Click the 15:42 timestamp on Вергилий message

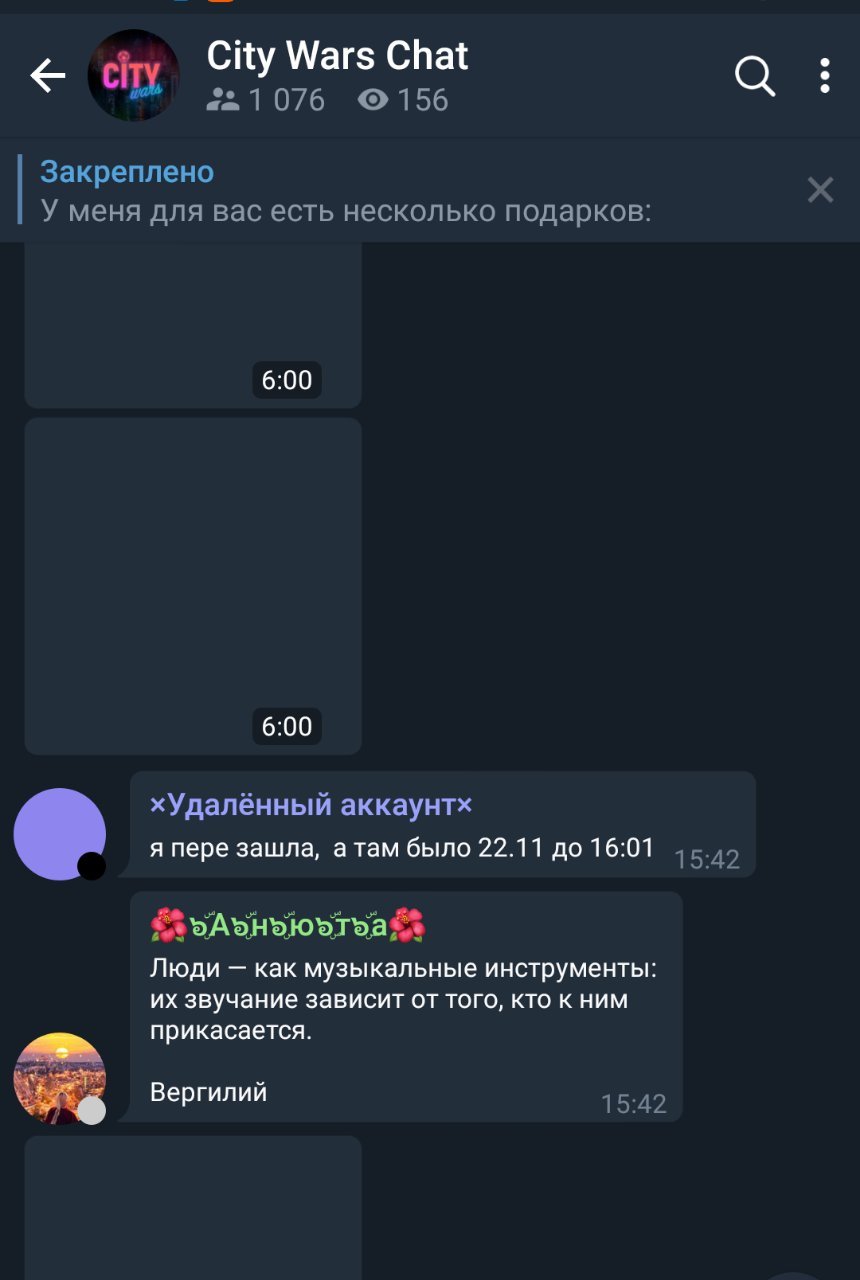[x=634, y=1104]
